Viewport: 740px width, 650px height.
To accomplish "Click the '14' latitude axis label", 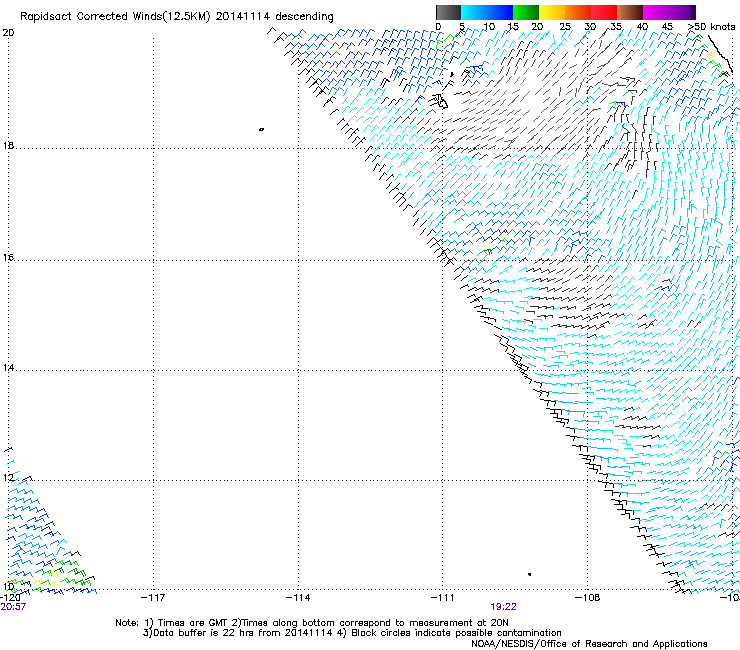I will coord(8,368).
